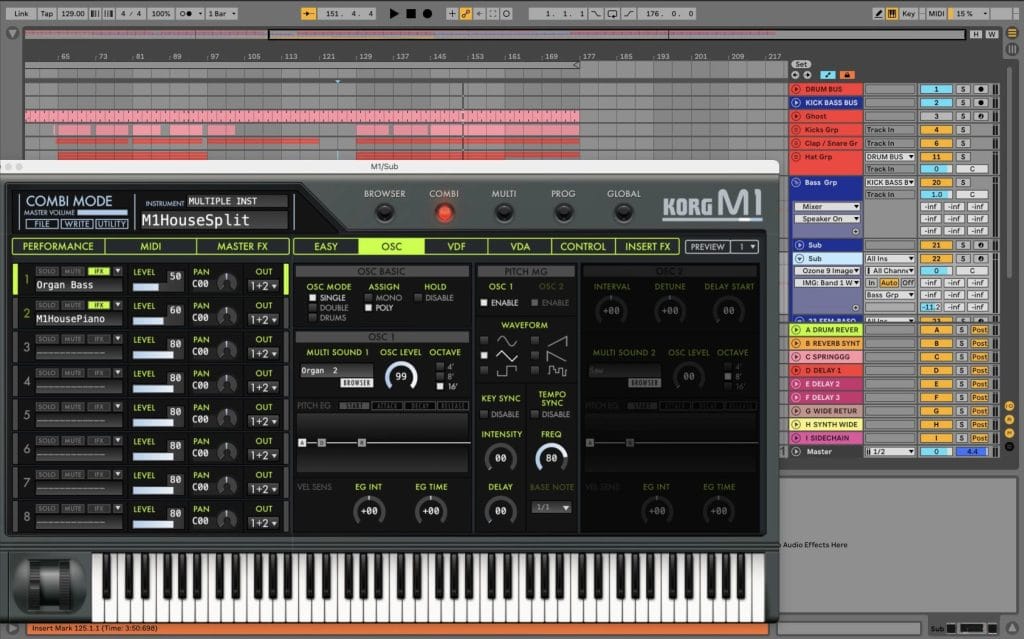This screenshot has height=639, width=1024.
Task: Stop playback with the Stop button
Action: coord(410,14)
